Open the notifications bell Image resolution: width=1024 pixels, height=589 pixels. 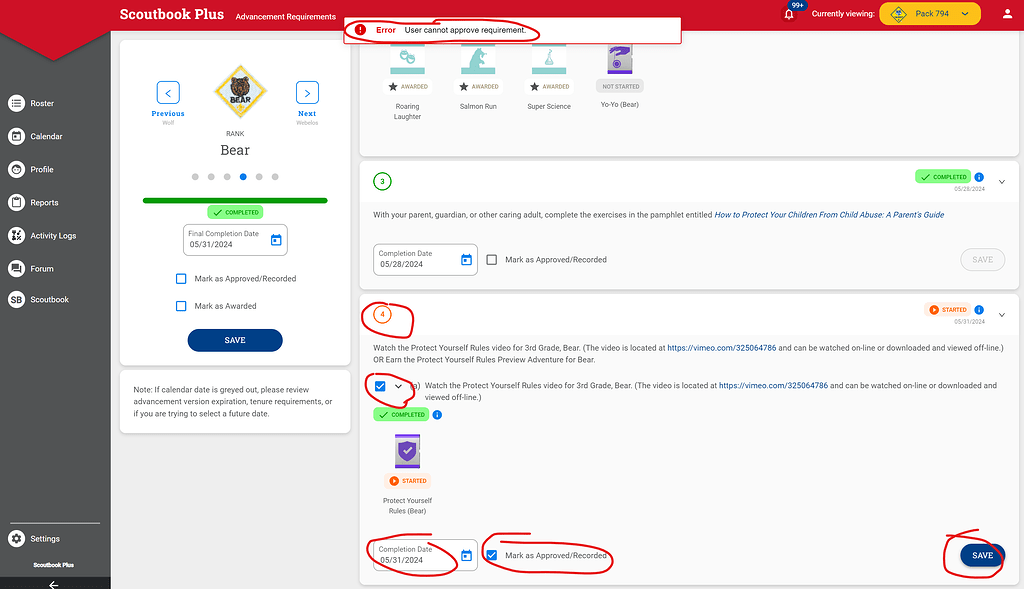[789, 13]
